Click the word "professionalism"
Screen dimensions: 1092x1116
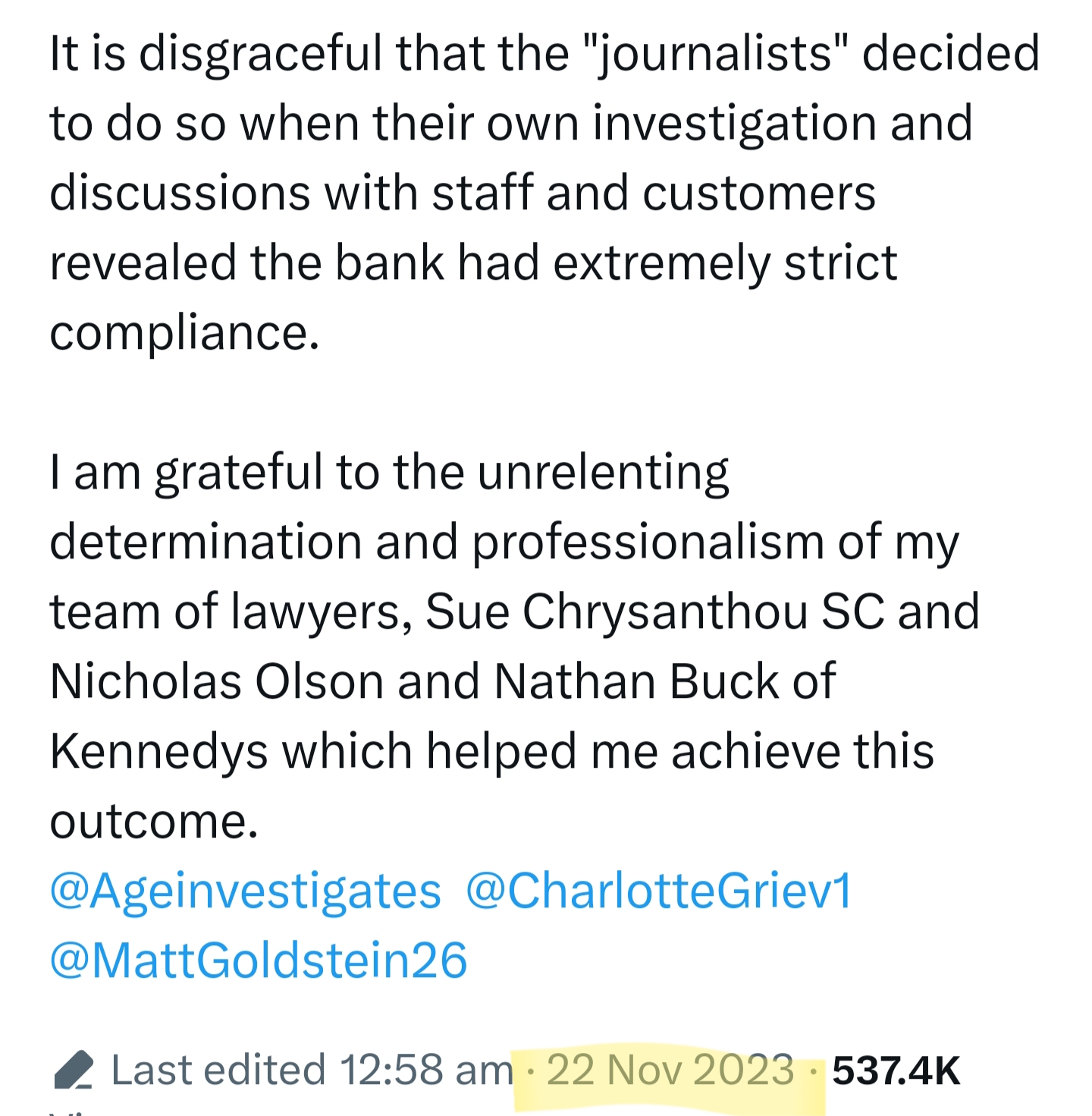coord(648,542)
